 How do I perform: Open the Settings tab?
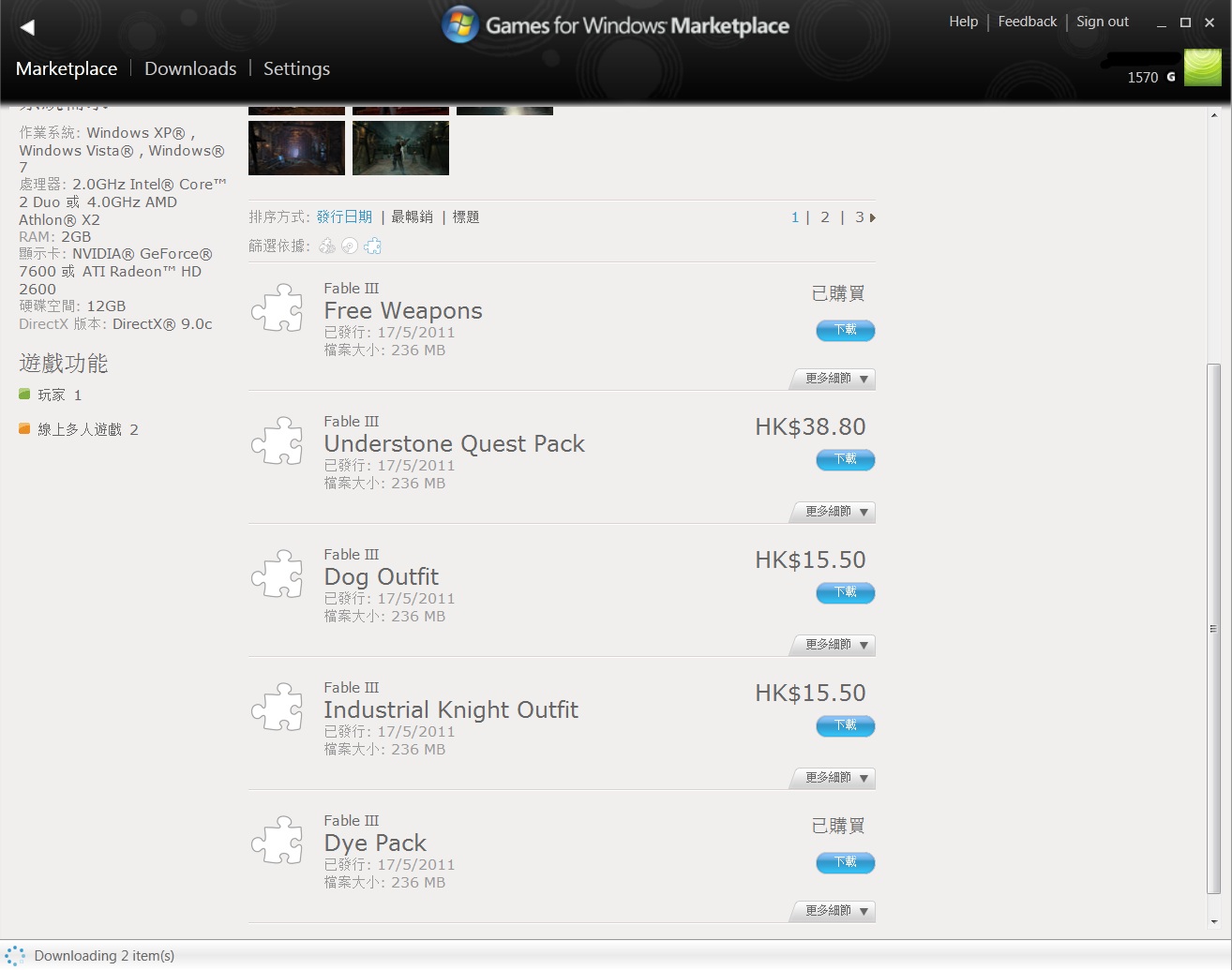pyautogui.click(x=296, y=68)
